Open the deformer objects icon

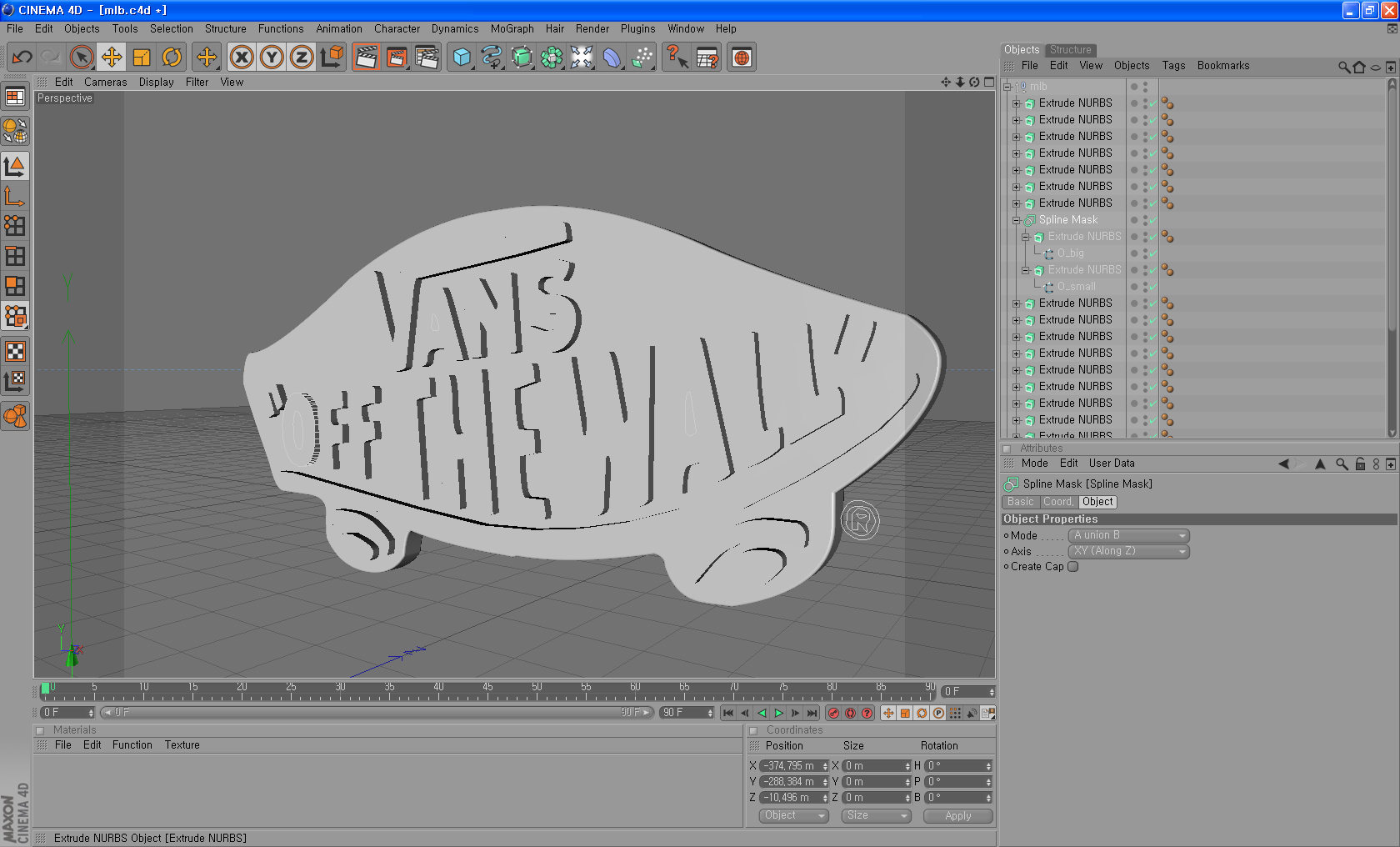[612, 58]
